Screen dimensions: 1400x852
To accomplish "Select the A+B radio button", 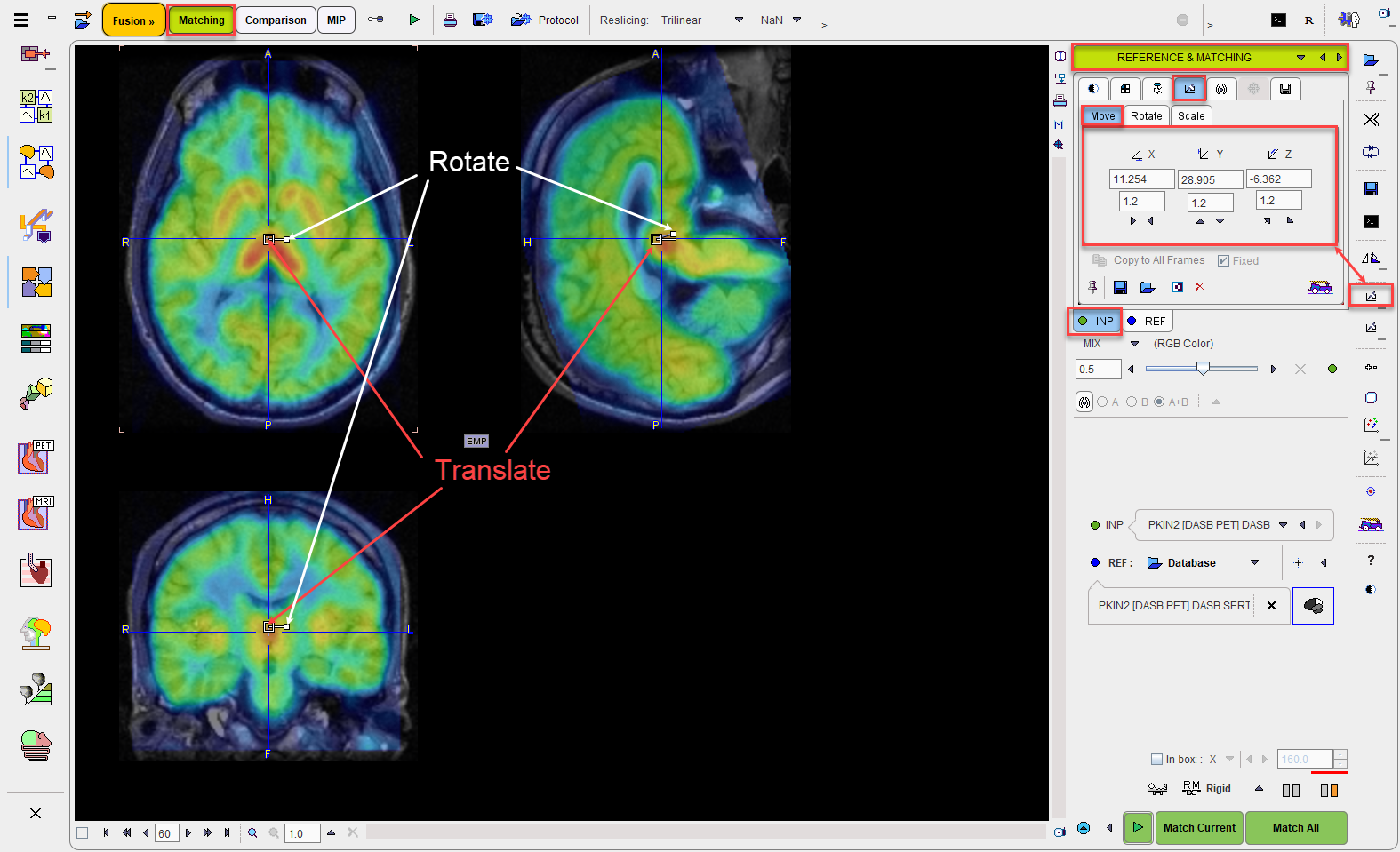I will (1159, 402).
